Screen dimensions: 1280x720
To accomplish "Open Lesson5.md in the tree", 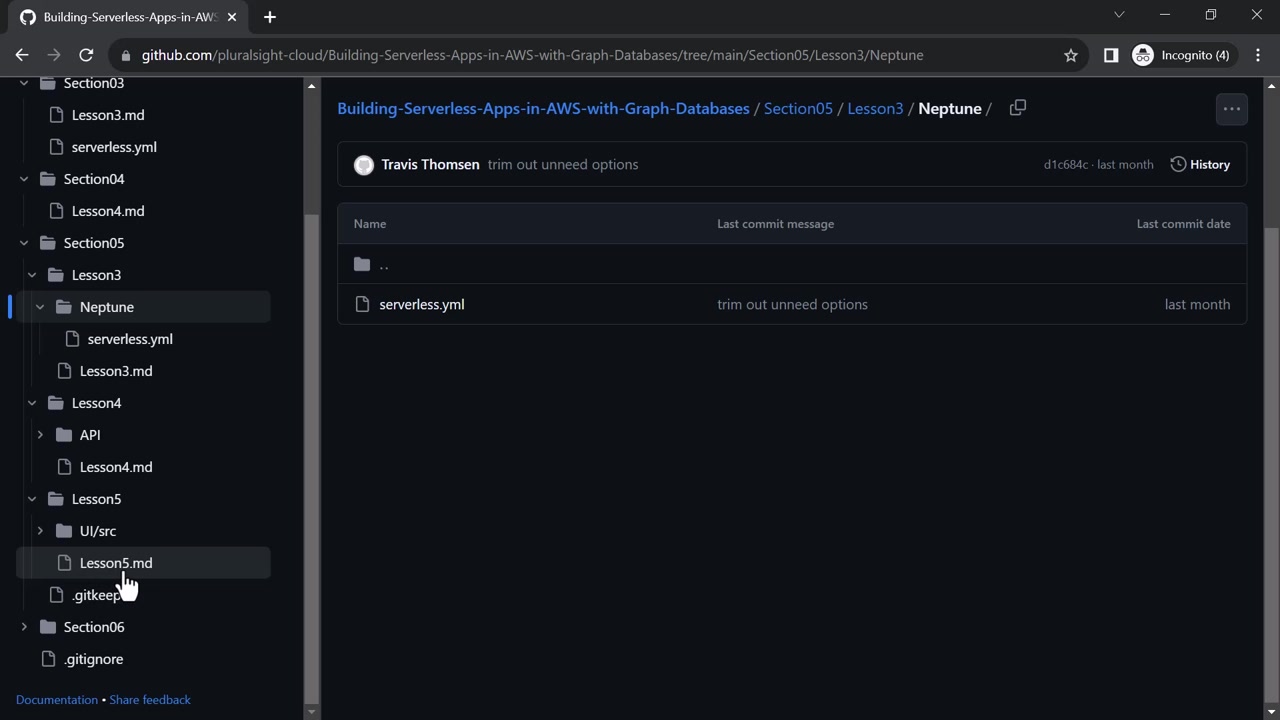I will 116,563.
